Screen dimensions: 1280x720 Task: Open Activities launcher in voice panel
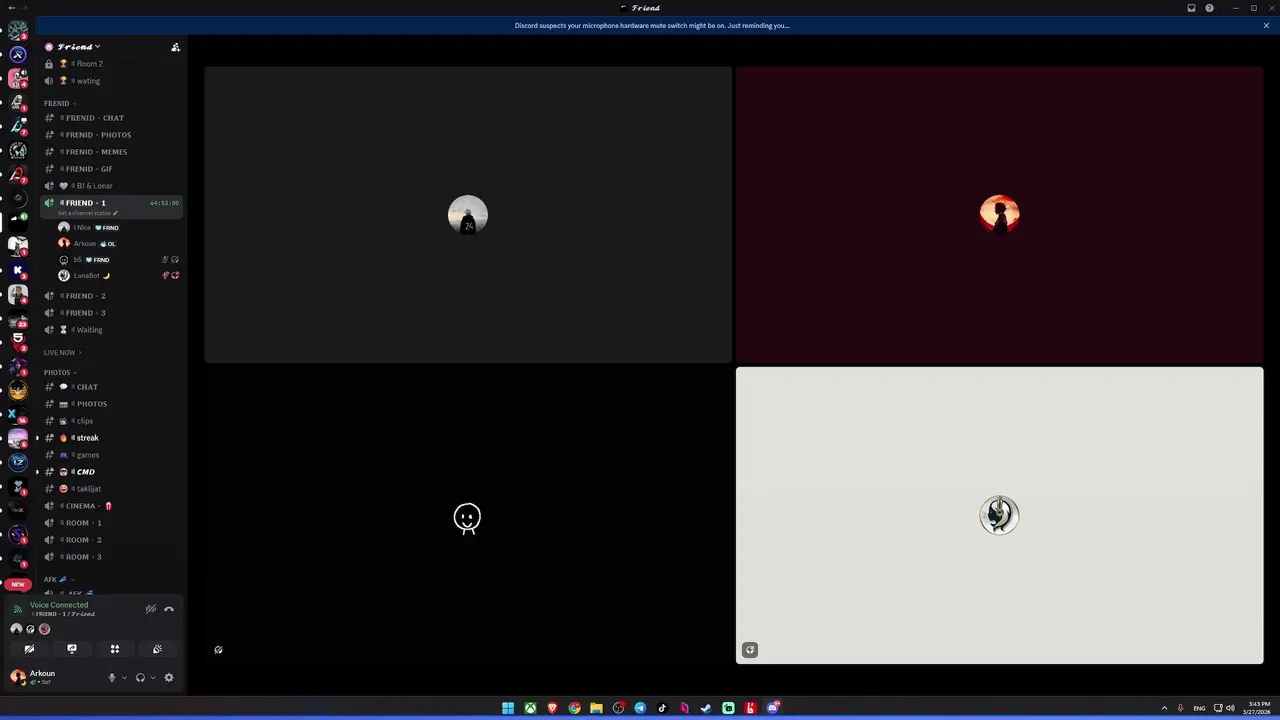coord(115,649)
